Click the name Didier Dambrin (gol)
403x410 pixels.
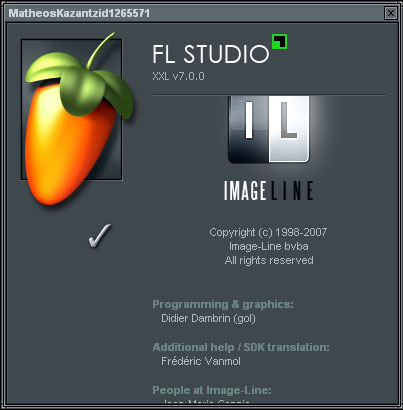(x=208, y=318)
